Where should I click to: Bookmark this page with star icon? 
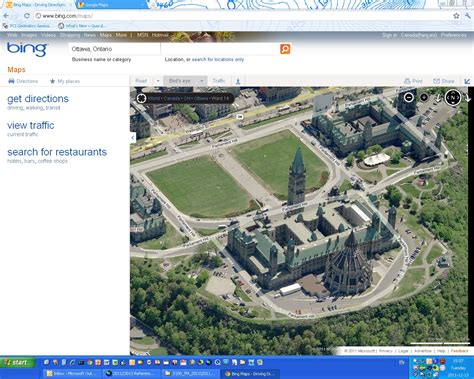(x=456, y=16)
